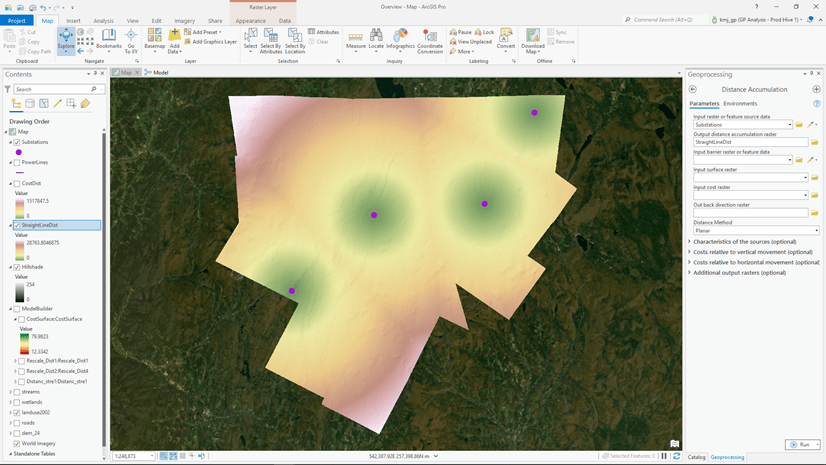Switch to the Catalog pane tab

point(696,457)
